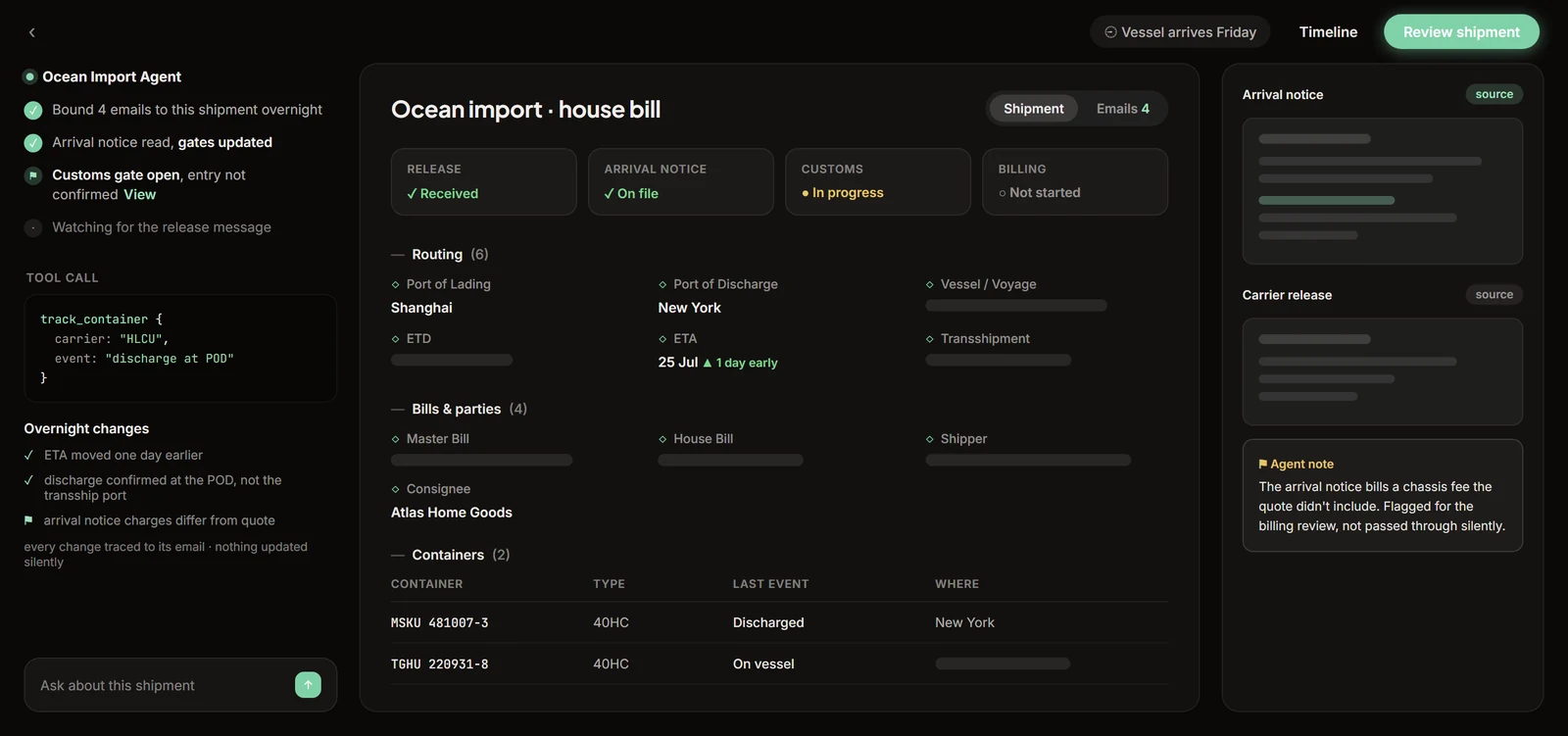
Task: Send the shipment question with arrow button
Action: pyautogui.click(x=308, y=685)
